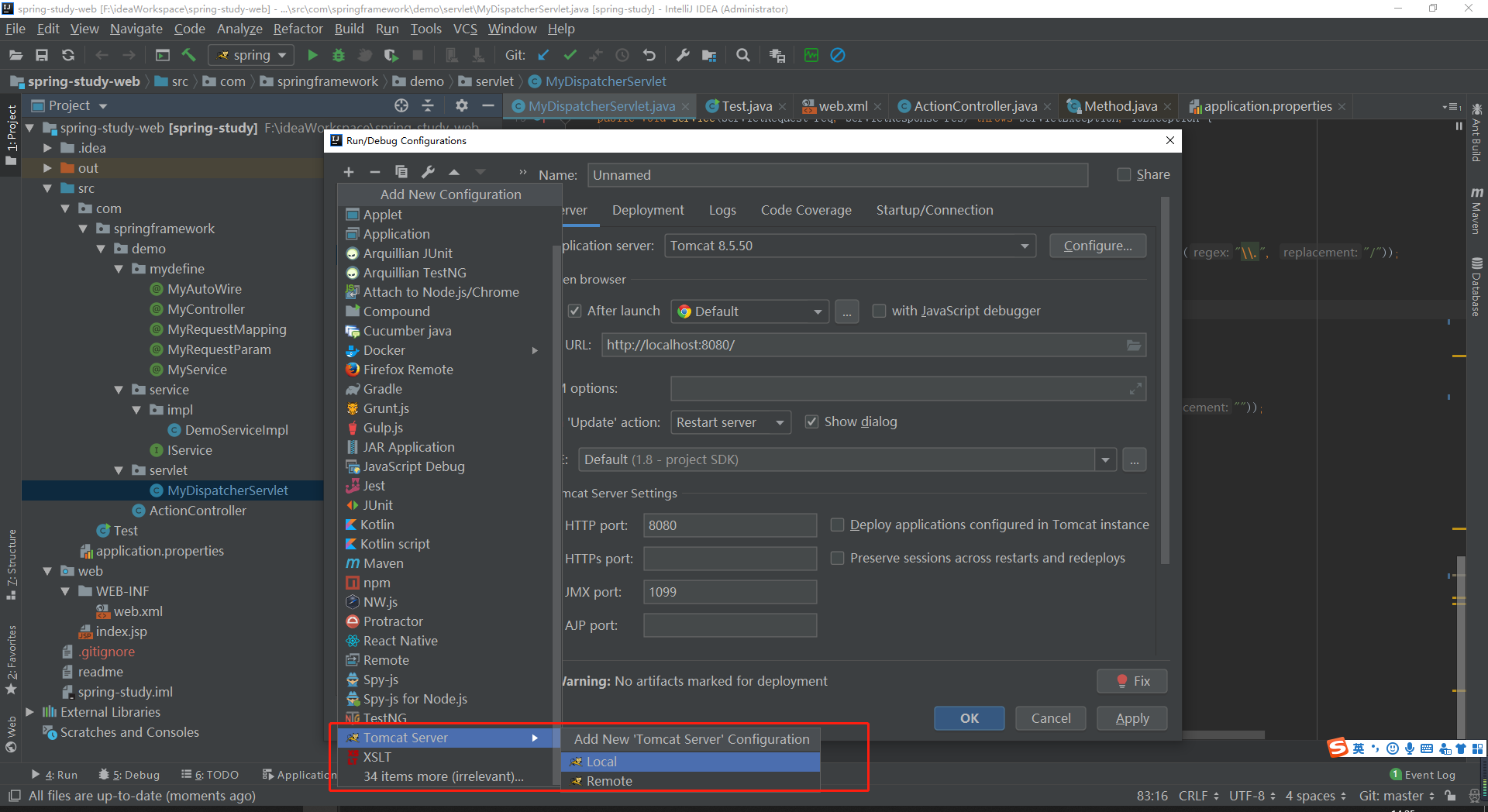Viewport: 1488px width, 812px height.
Task: Check Preserve sessions across restarts and redeploys
Action: pyautogui.click(x=837, y=558)
